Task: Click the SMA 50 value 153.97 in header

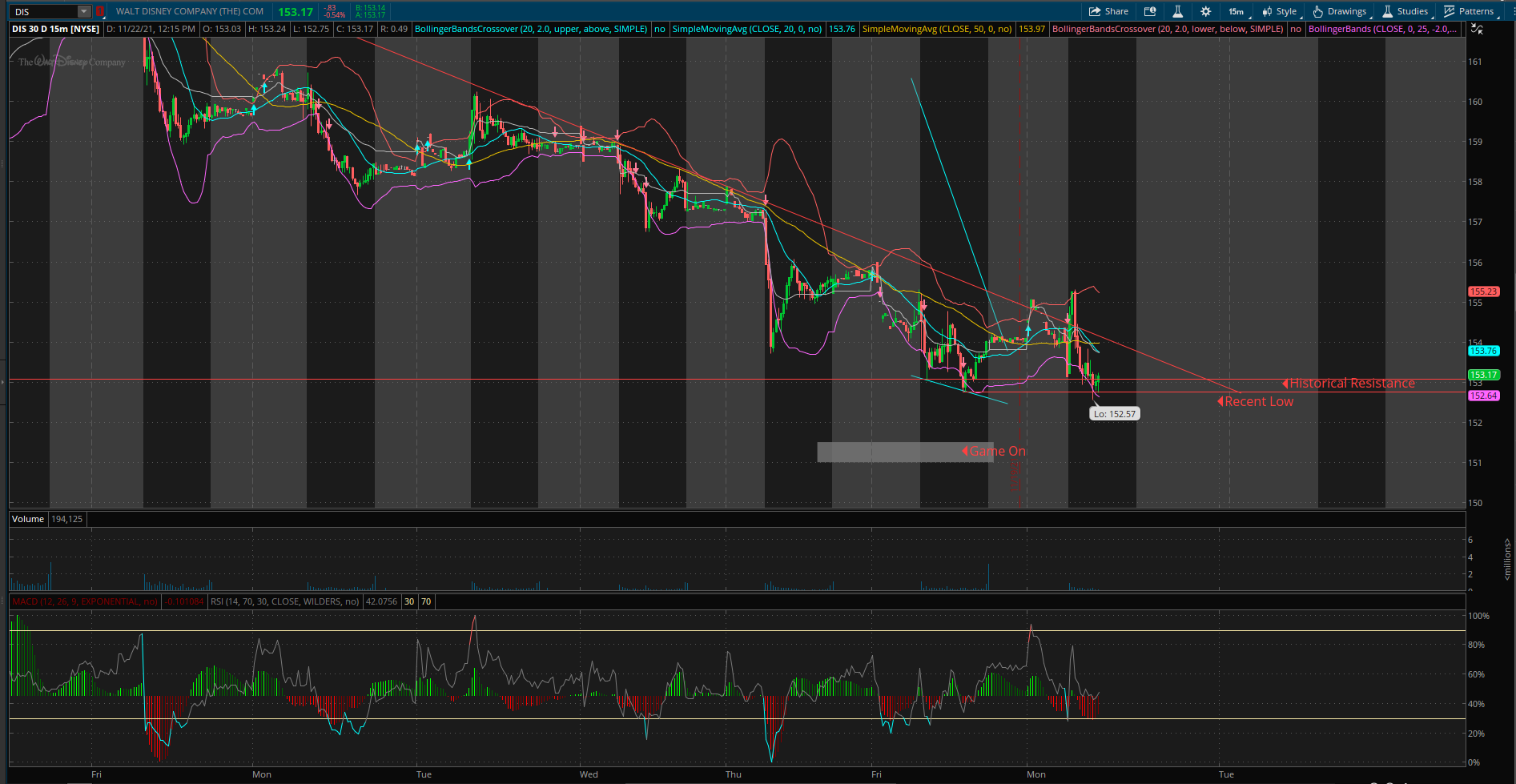Action: tap(1031, 29)
